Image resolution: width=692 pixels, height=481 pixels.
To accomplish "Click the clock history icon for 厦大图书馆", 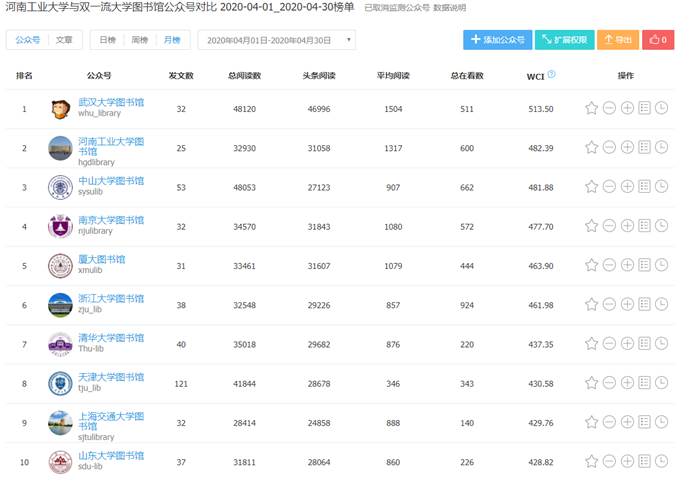I will tap(661, 265).
